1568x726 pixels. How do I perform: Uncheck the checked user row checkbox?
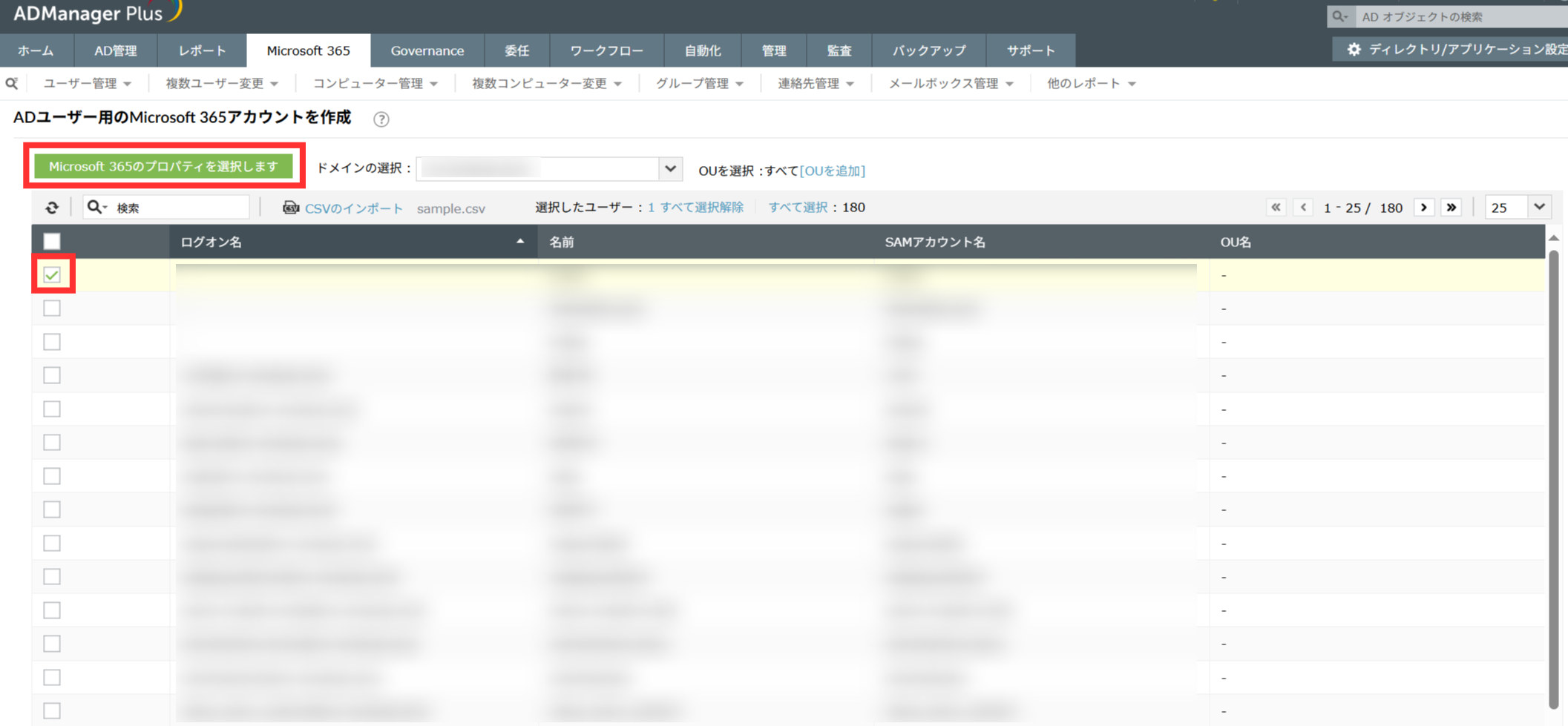(x=52, y=275)
